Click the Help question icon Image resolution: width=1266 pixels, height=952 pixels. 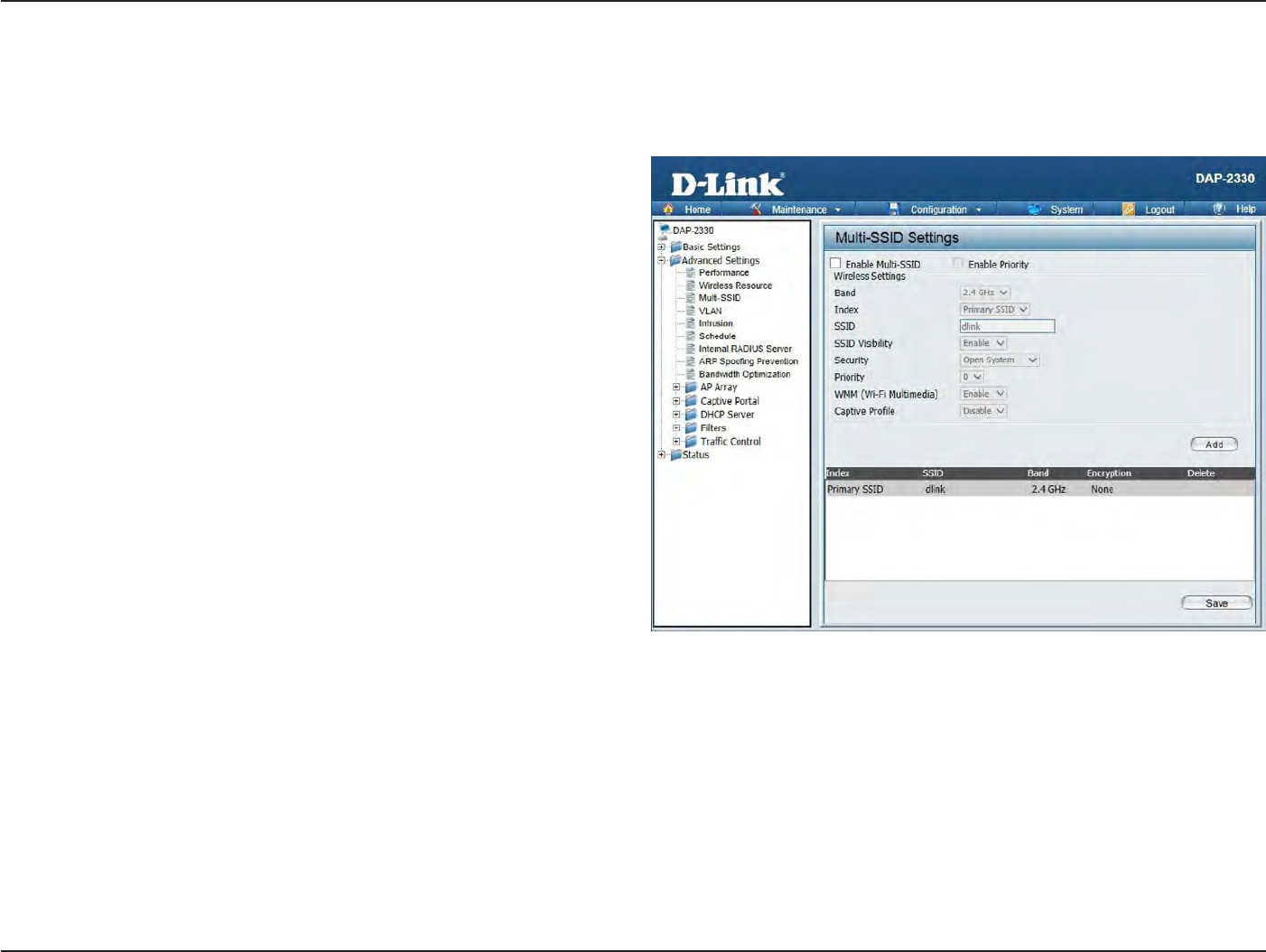pos(1219,209)
